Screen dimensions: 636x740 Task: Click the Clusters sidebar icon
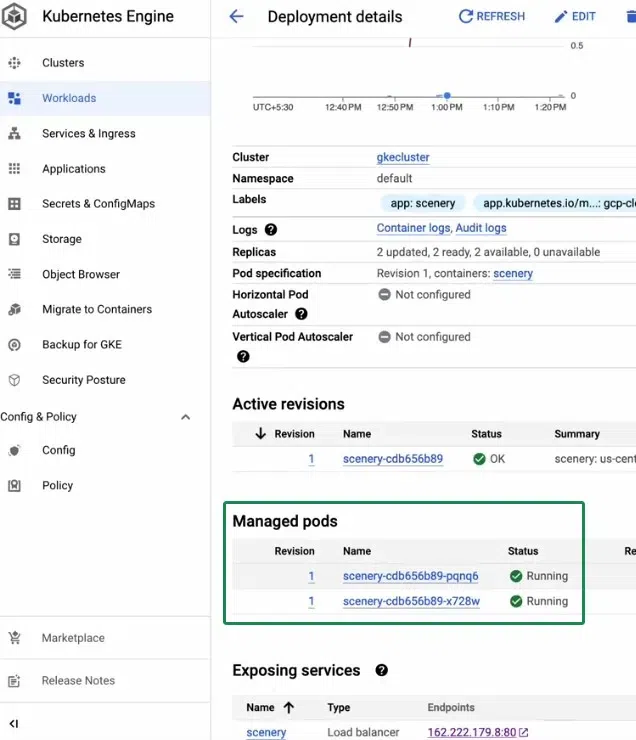pos(14,62)
